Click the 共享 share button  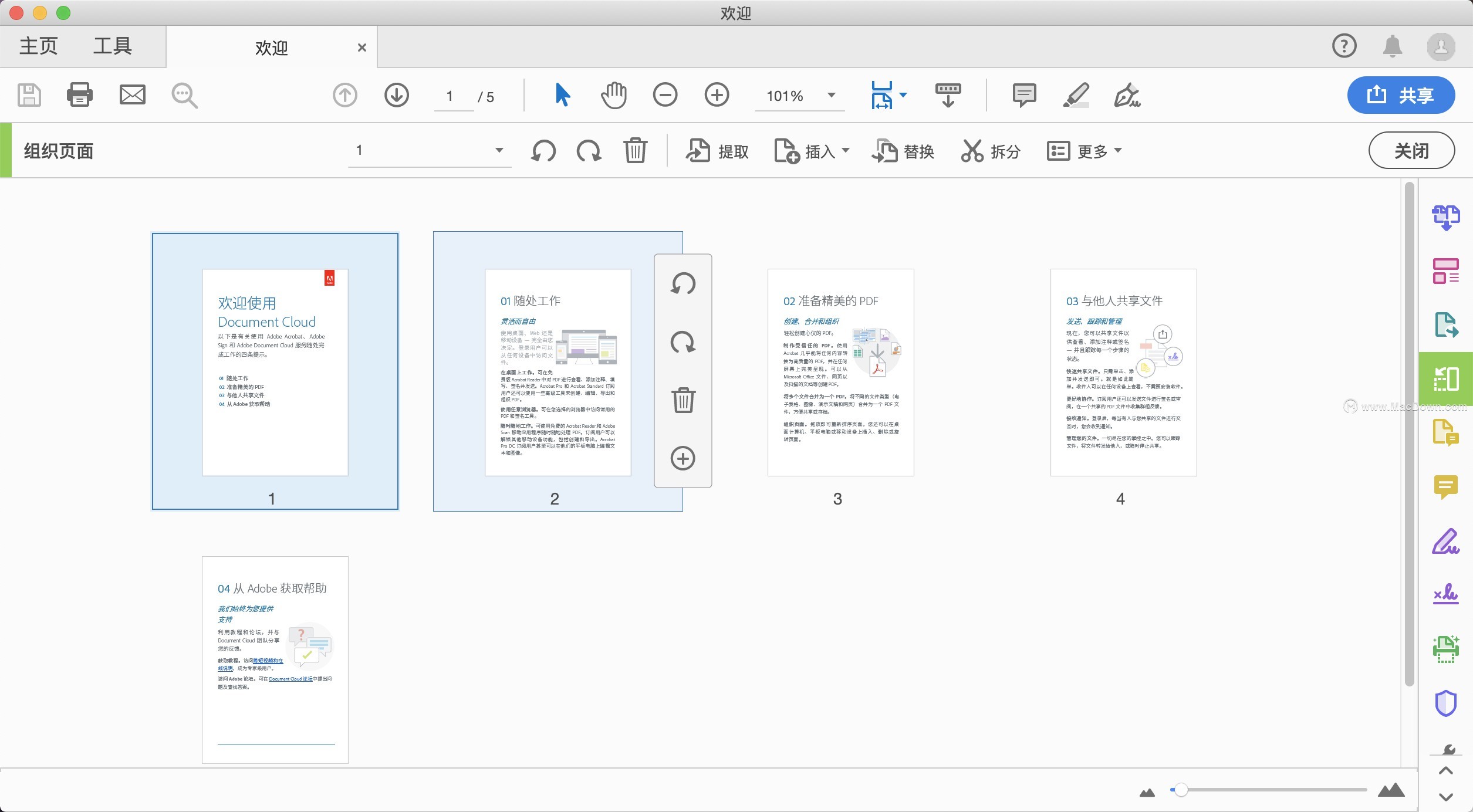(1400, 95)
